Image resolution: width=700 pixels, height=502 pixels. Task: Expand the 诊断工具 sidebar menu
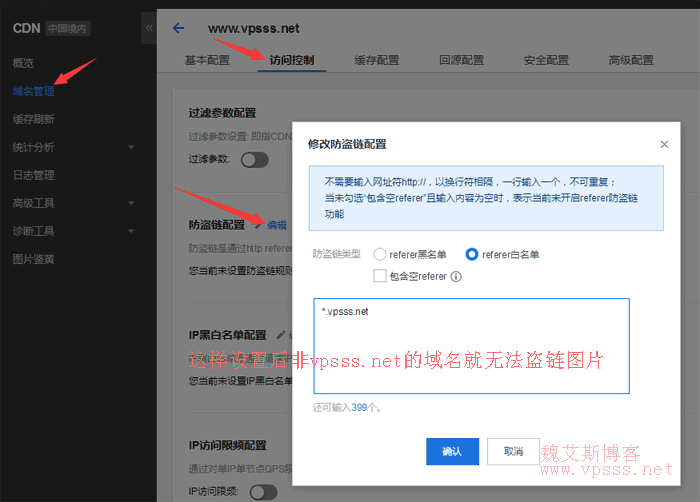click(131, 232)
